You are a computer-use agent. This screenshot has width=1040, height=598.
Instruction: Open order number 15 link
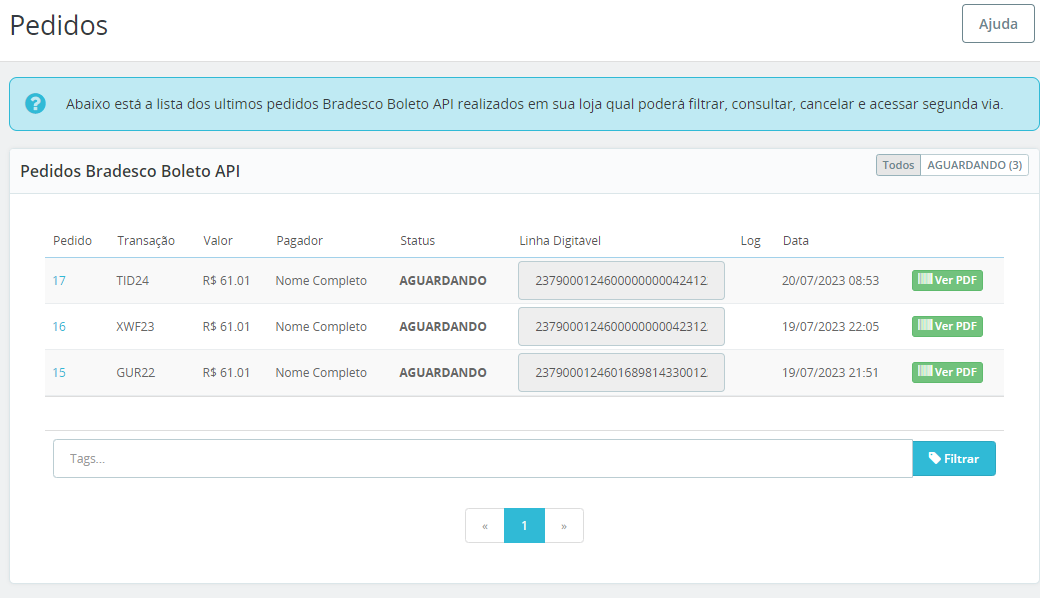pyautogui.click(x=59, y=373)
